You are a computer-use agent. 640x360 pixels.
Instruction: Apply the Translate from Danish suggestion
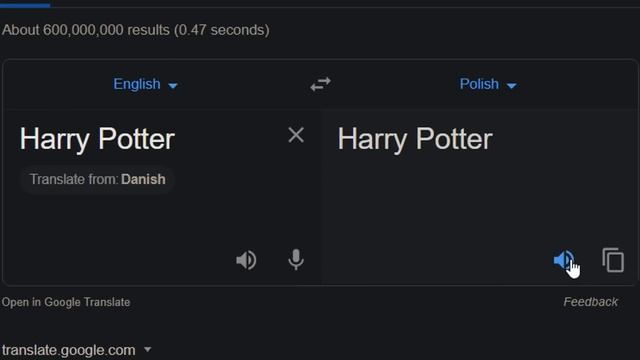(x=98, y=179)
